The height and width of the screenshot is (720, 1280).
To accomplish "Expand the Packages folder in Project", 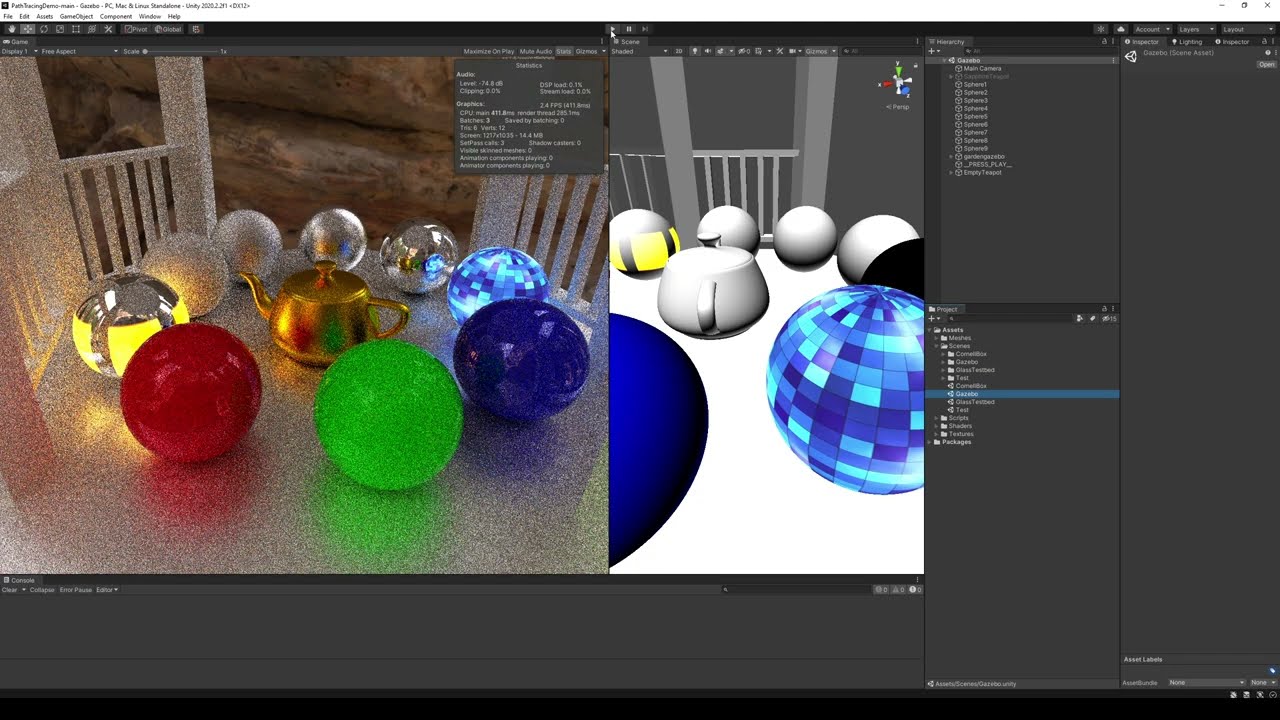I will (x=930, y=442).
